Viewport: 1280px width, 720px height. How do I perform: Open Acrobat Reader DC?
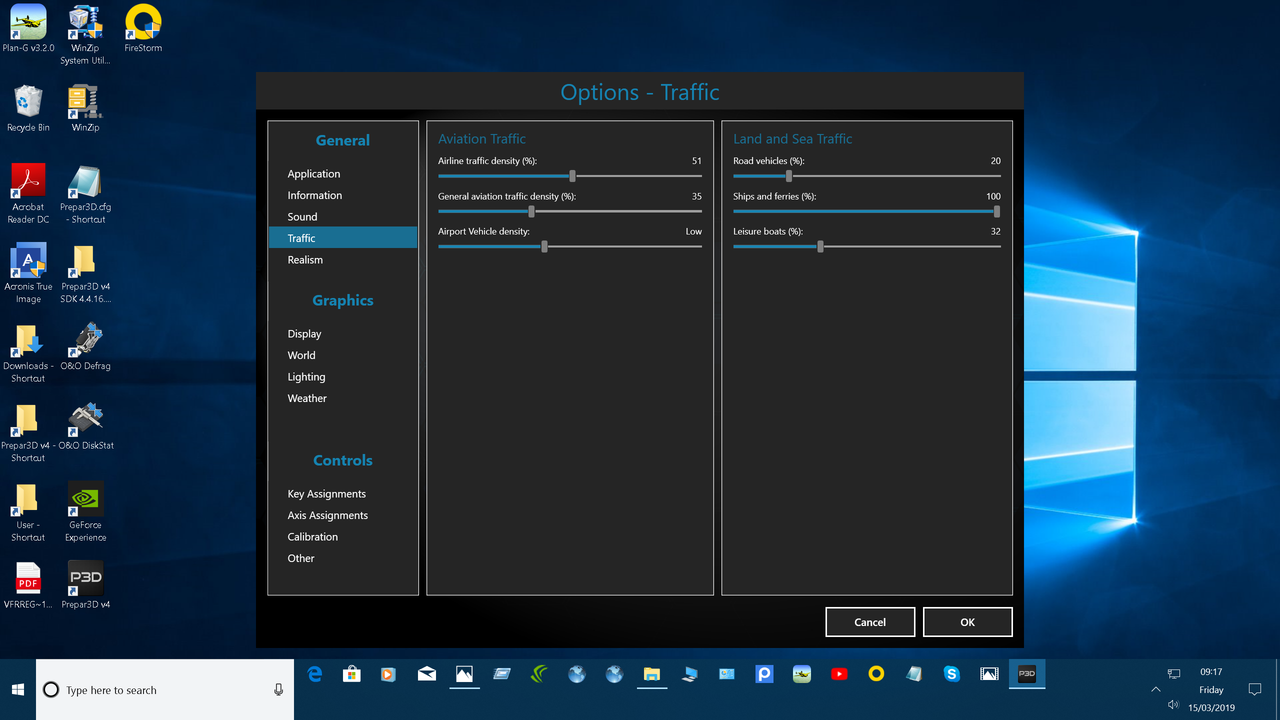[x=28, y=178]
